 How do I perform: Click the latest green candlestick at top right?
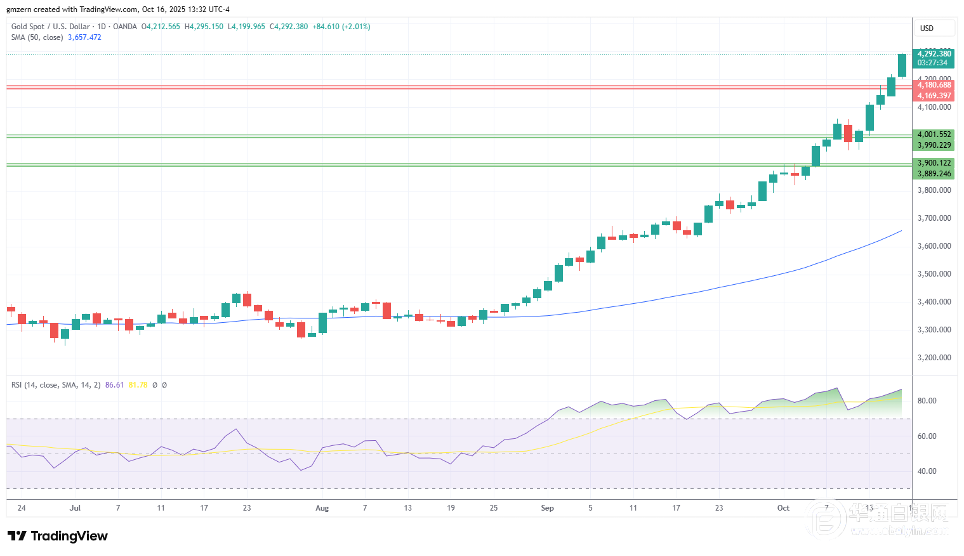[x=902, y=65]
